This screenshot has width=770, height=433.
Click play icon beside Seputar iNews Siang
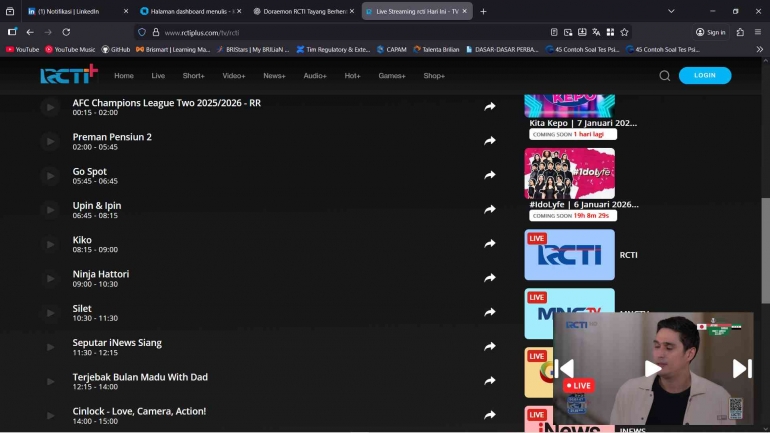50,347
